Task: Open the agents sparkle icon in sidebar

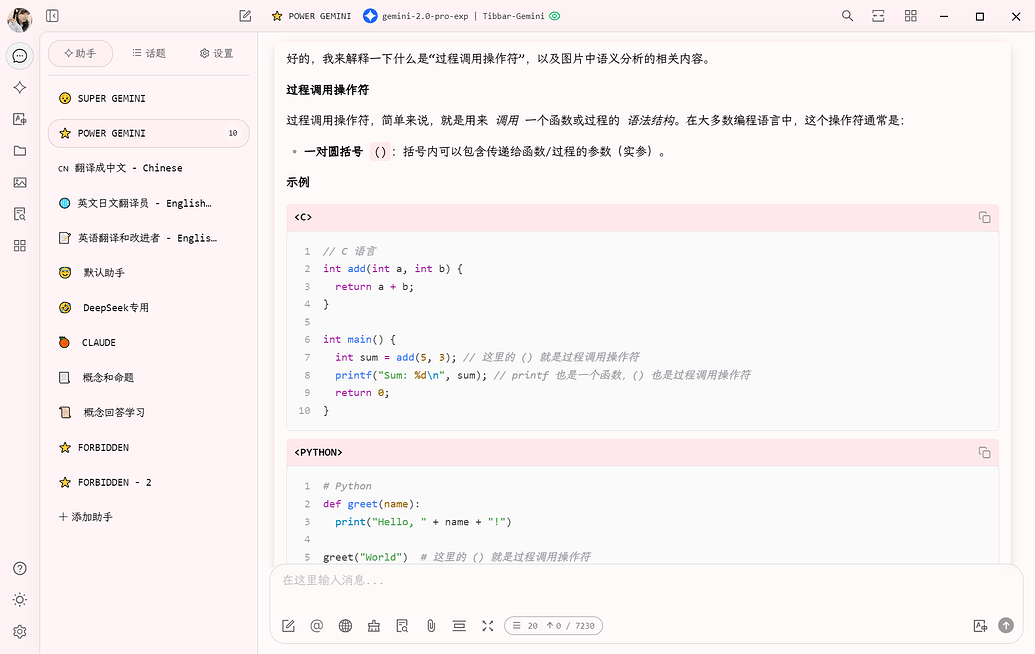Action: [x=20, y=87]
